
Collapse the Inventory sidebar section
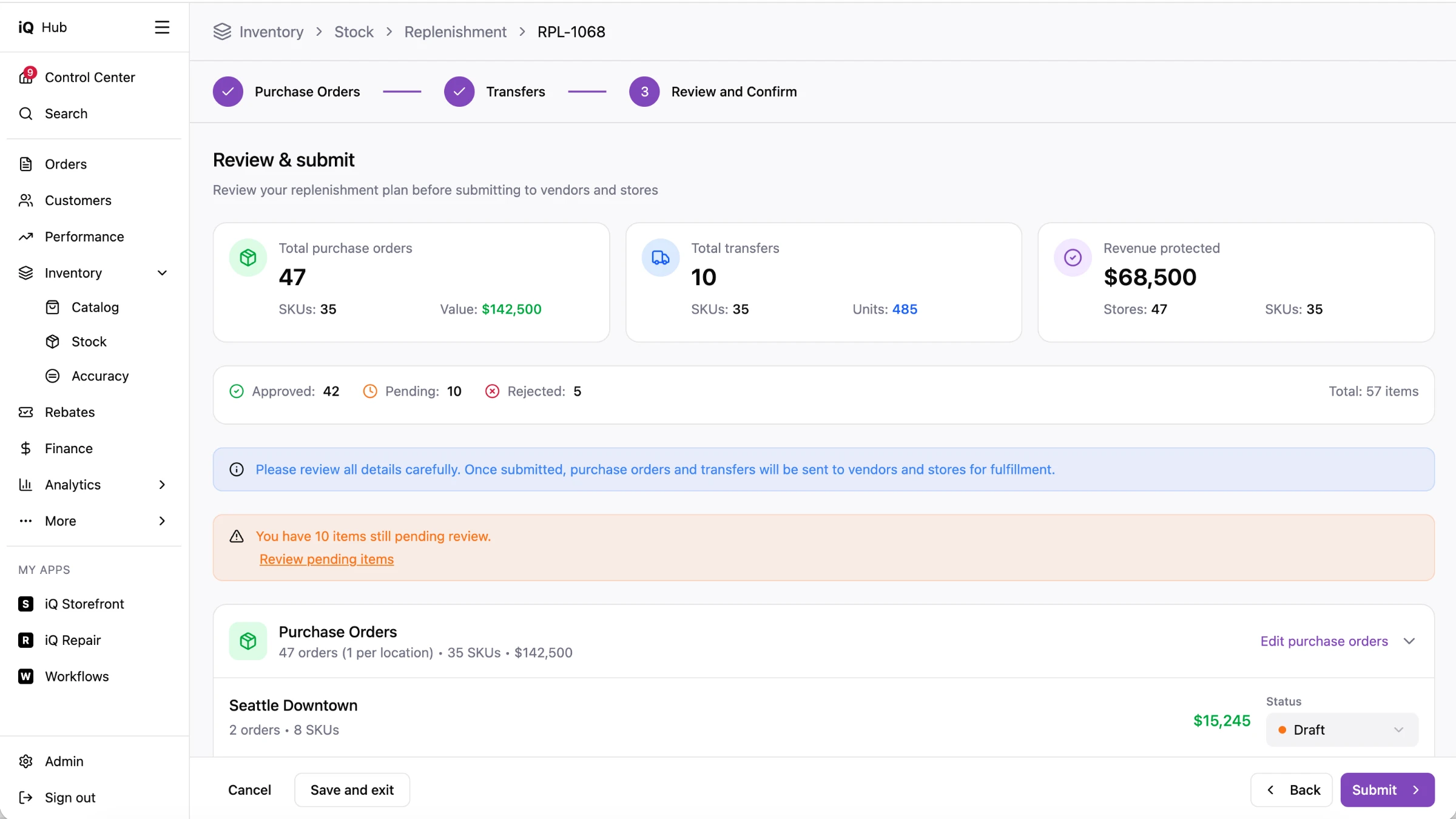tap(162, 273)
